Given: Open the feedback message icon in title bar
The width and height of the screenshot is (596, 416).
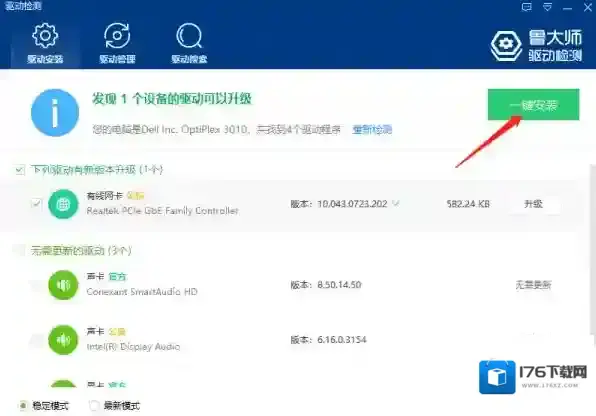Looking at the screenshot, I should click(x=526, y=7).
